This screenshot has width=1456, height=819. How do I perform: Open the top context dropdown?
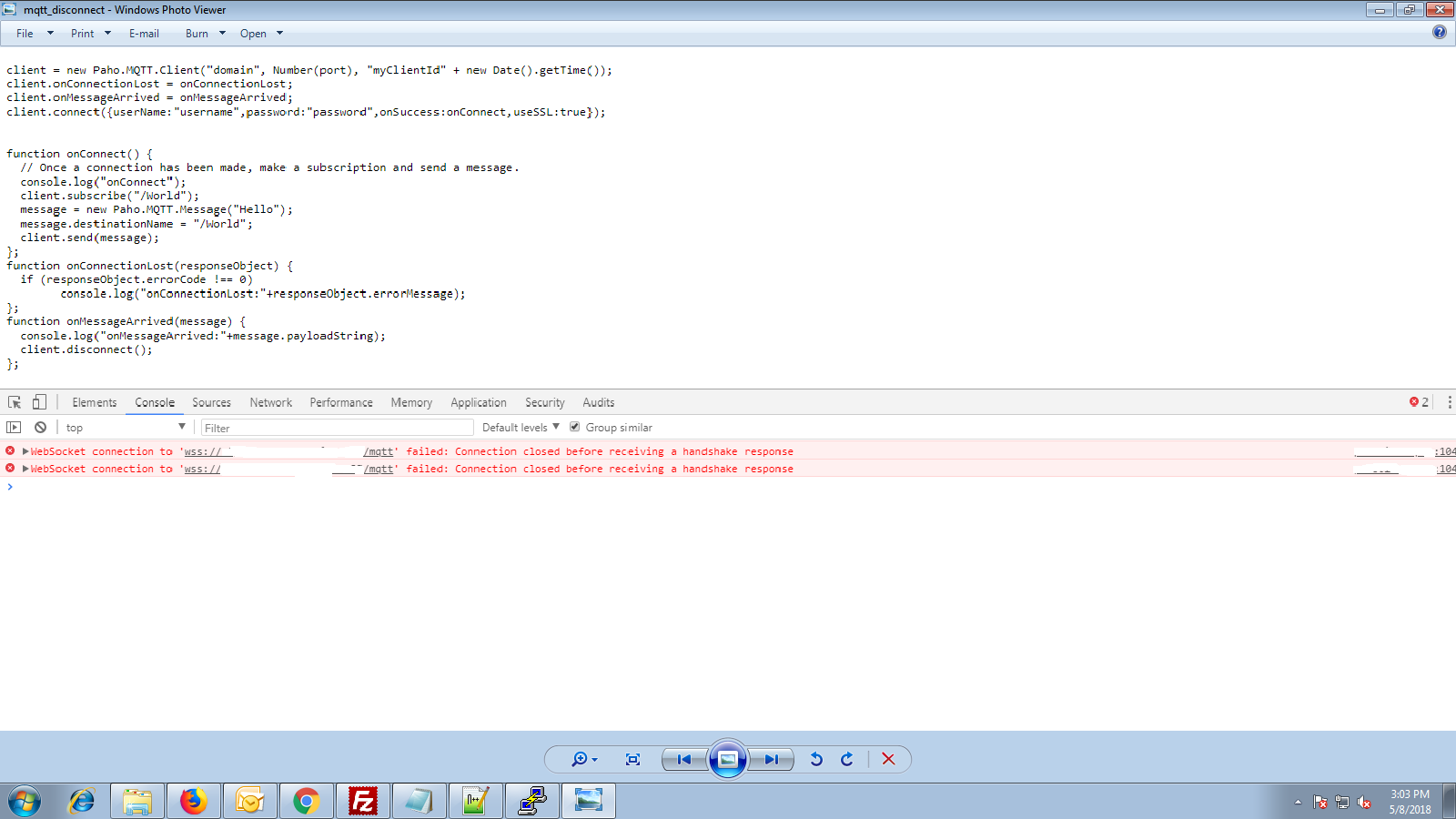coord(126,428)
